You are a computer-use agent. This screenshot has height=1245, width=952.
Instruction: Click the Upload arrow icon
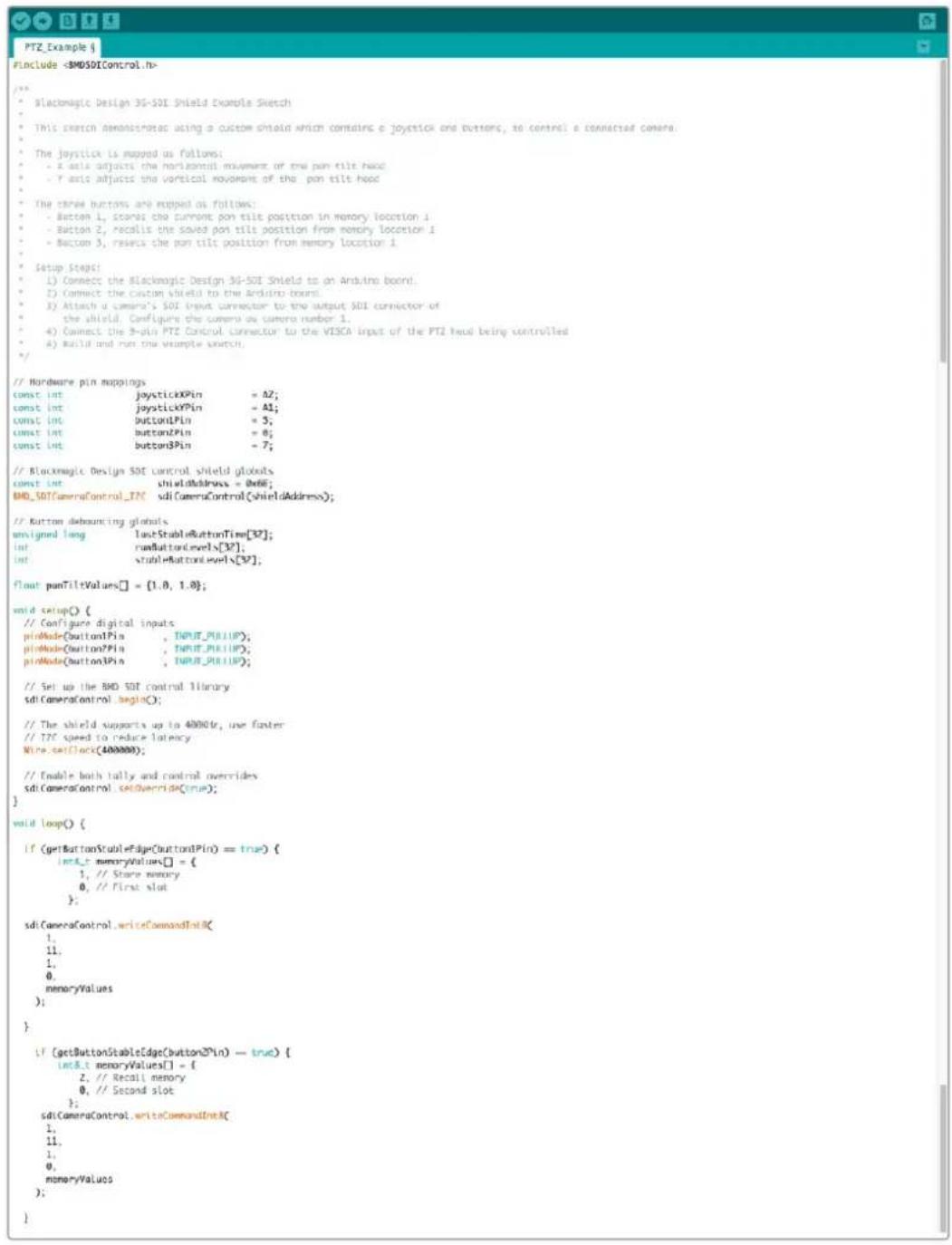coord(42,21)
